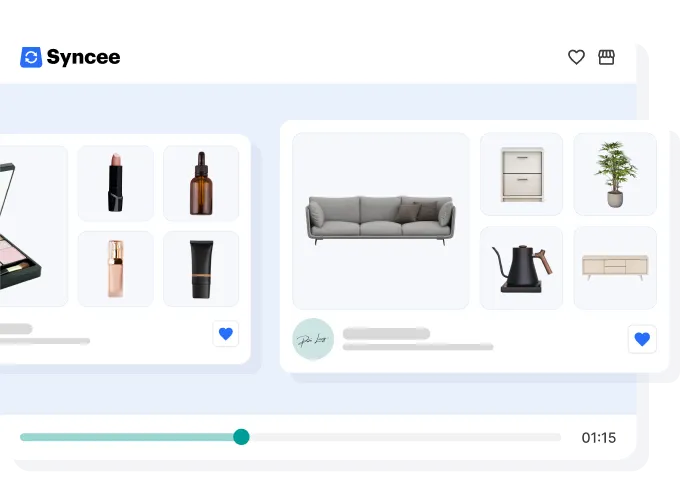Click the Syncee logo icon
The height and width of the screenshot is (503, 681).
[31, 57]
